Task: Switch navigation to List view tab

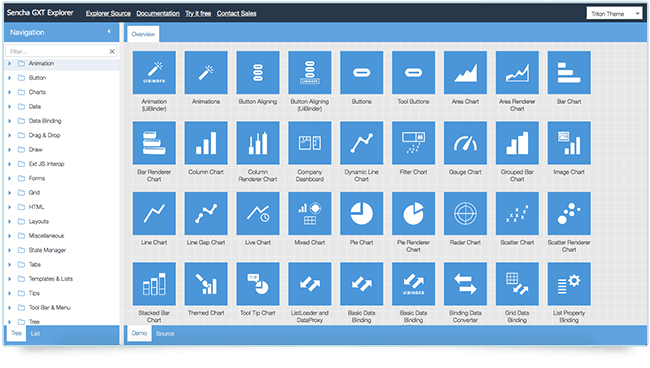Action: (35, 333)
